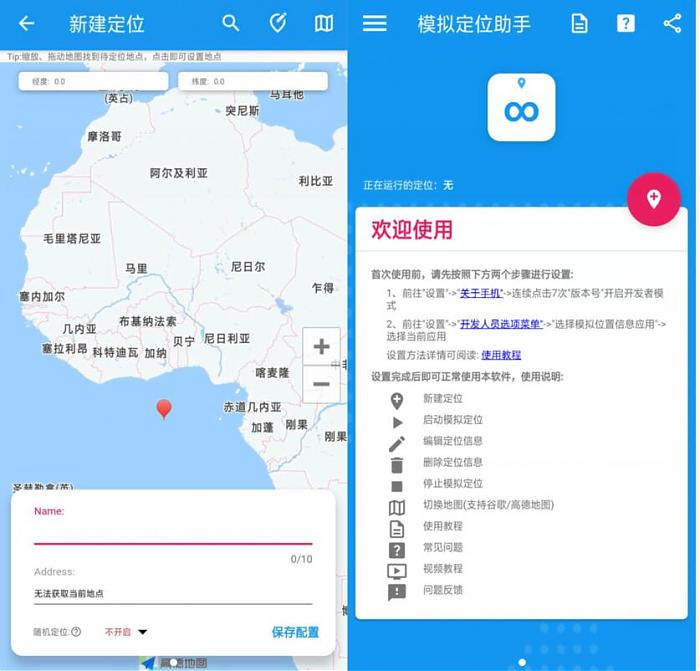Zoom in the map with plus button
Screen dimensions: 700x671
pyautogui.click(x=321, y=347)
